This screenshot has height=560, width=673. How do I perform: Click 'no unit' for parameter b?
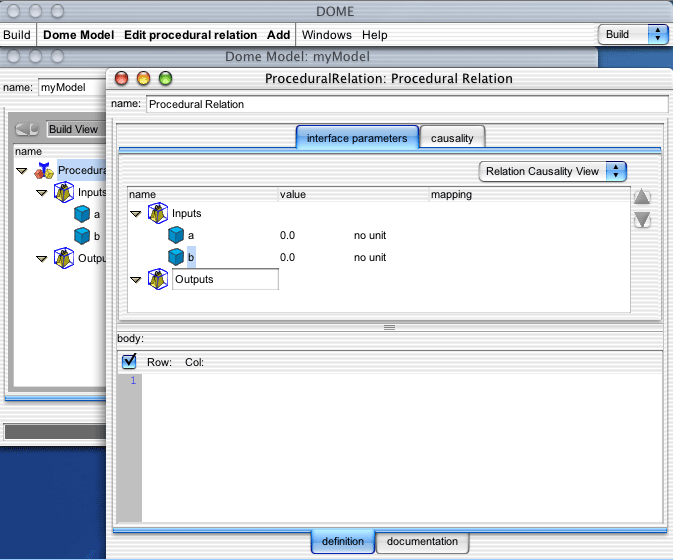point(370,257)
